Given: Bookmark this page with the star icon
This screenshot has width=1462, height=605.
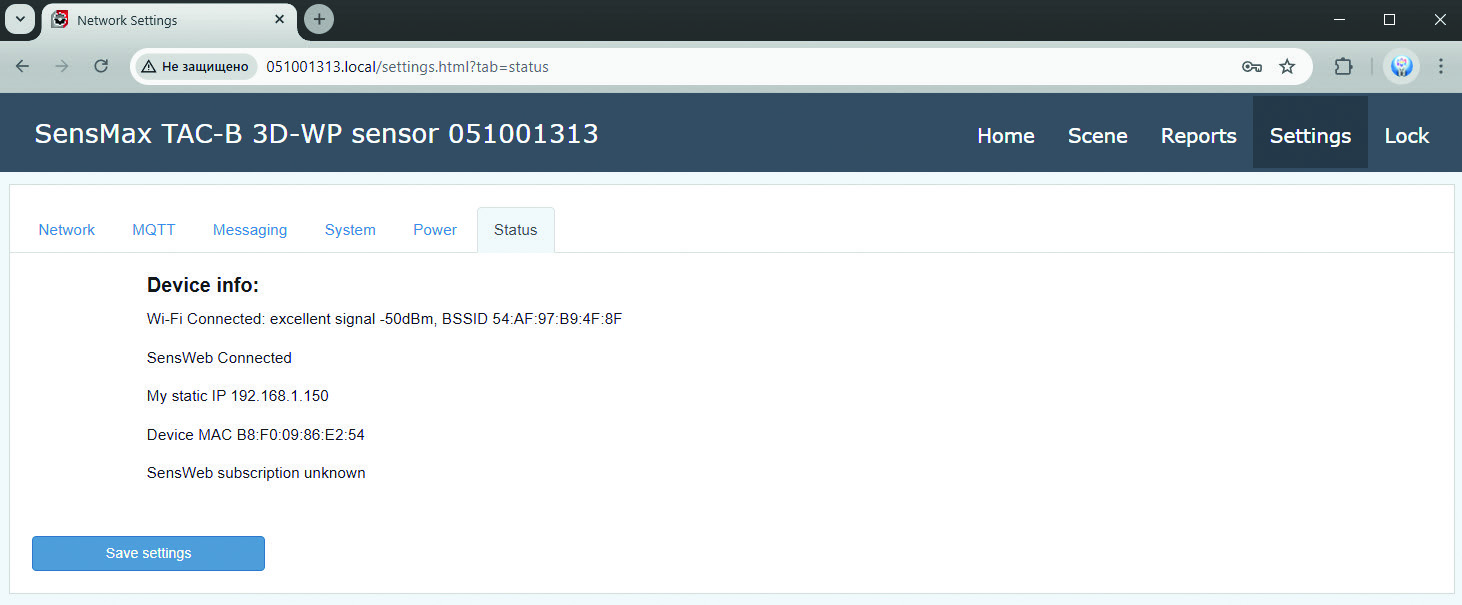Looking at the screenshot, I should coord(1287,67).
